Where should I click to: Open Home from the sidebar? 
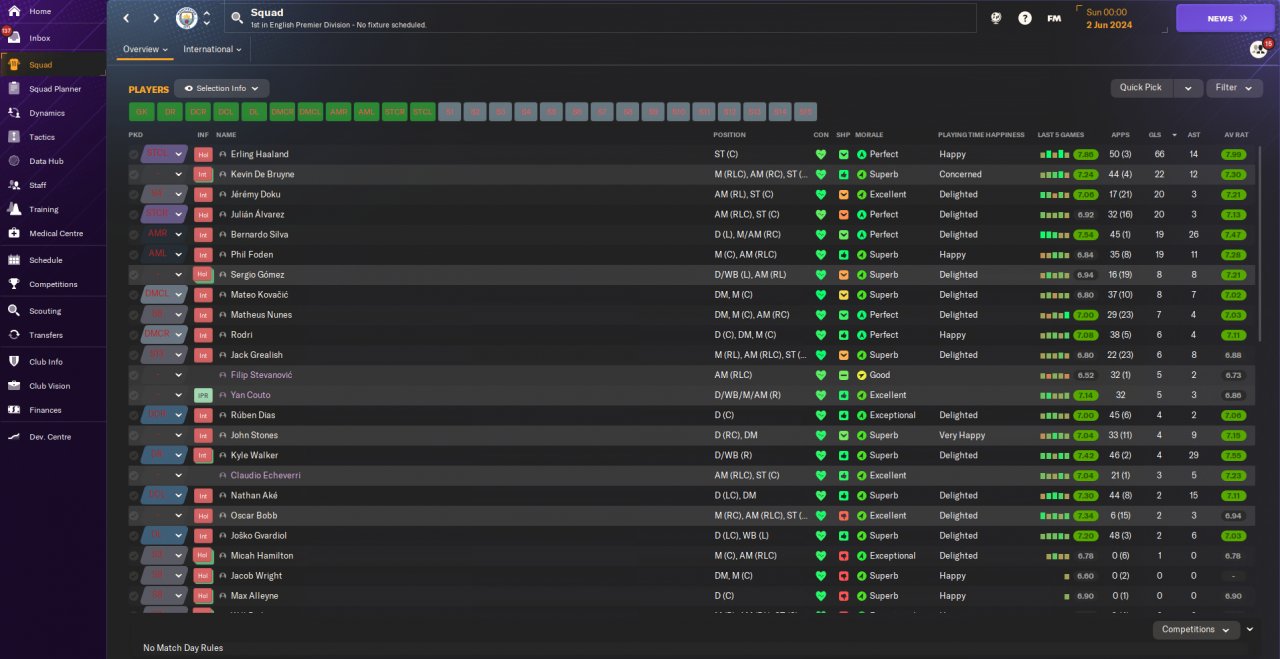(x=40, y=11)
